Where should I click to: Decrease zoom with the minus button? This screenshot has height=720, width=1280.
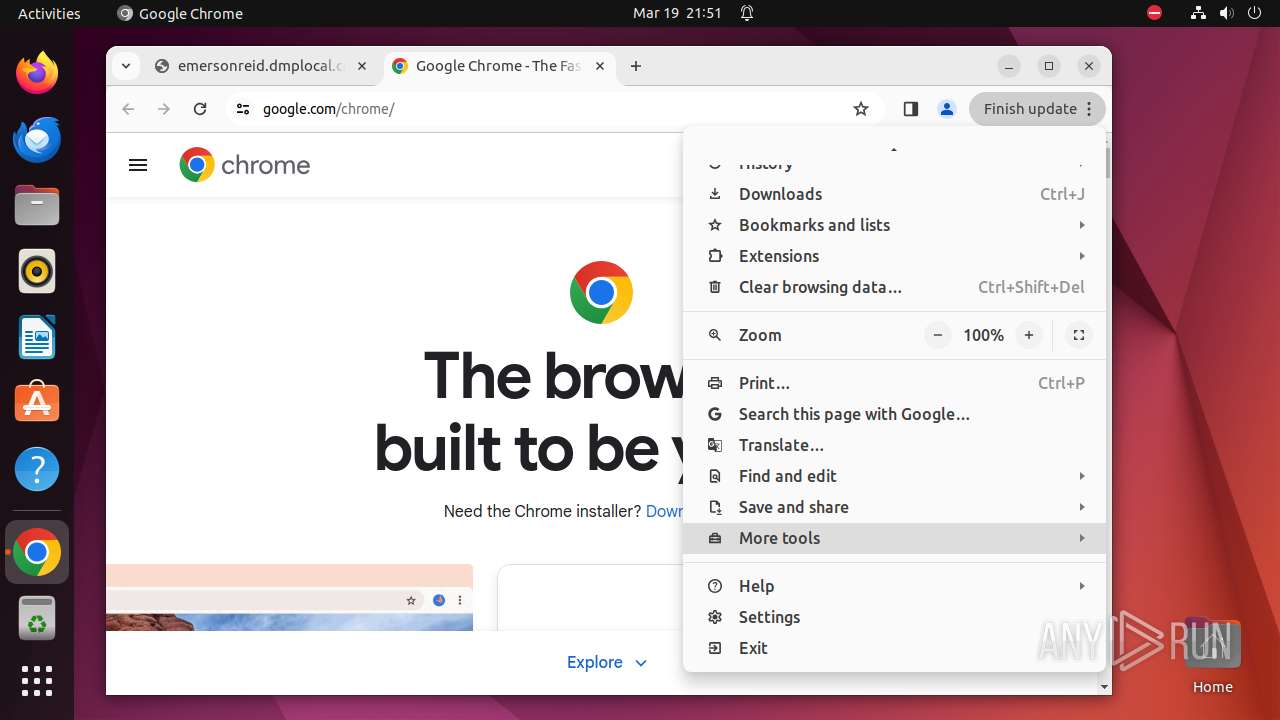[x=937, y=335]
